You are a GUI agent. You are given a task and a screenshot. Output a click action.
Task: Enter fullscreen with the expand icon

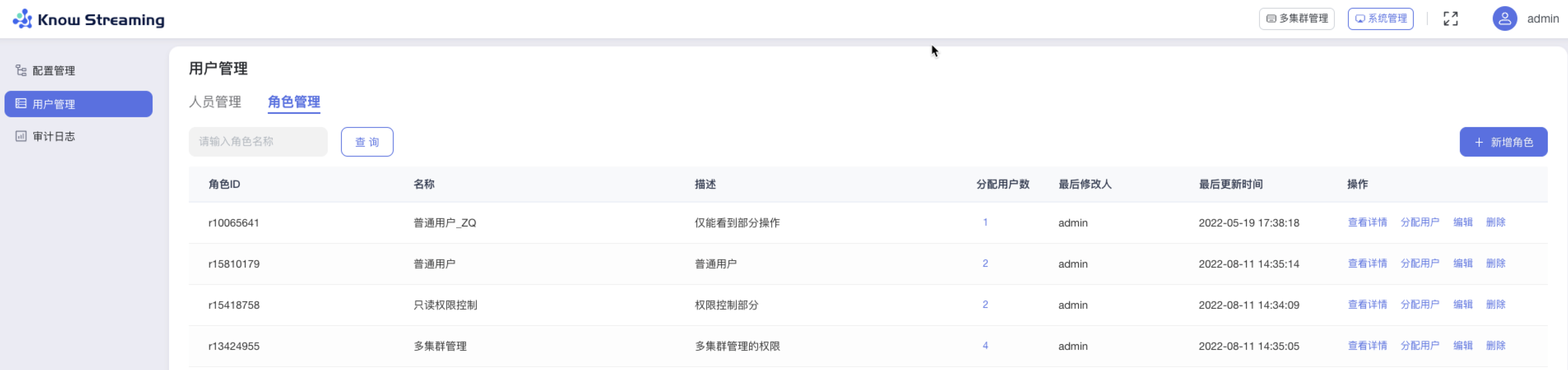coord(1451,19)
